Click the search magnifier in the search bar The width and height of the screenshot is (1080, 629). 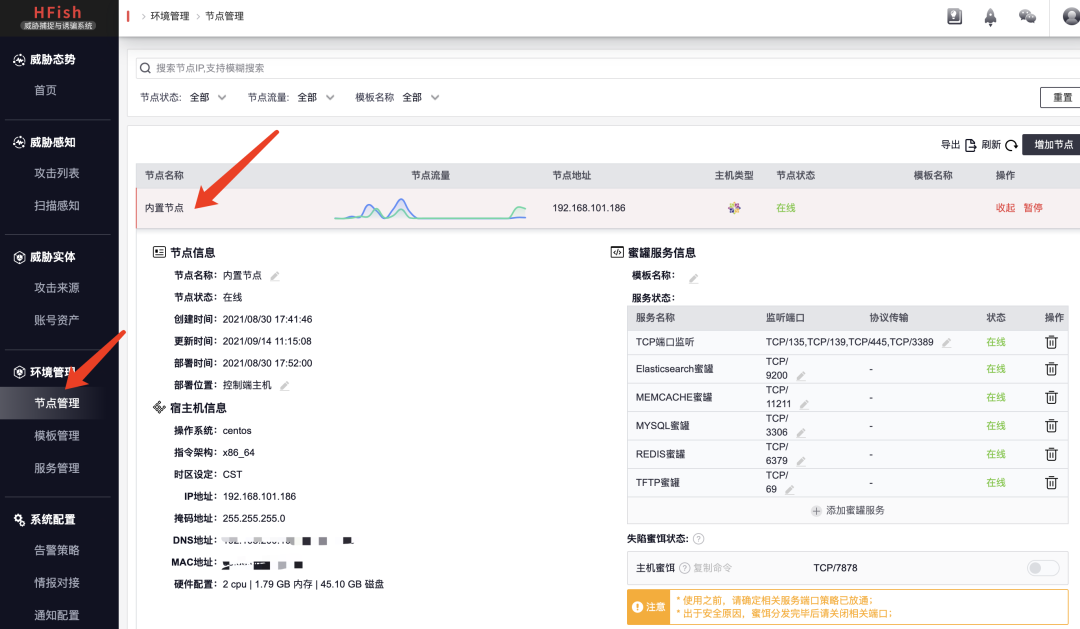[x=143, y=67]
